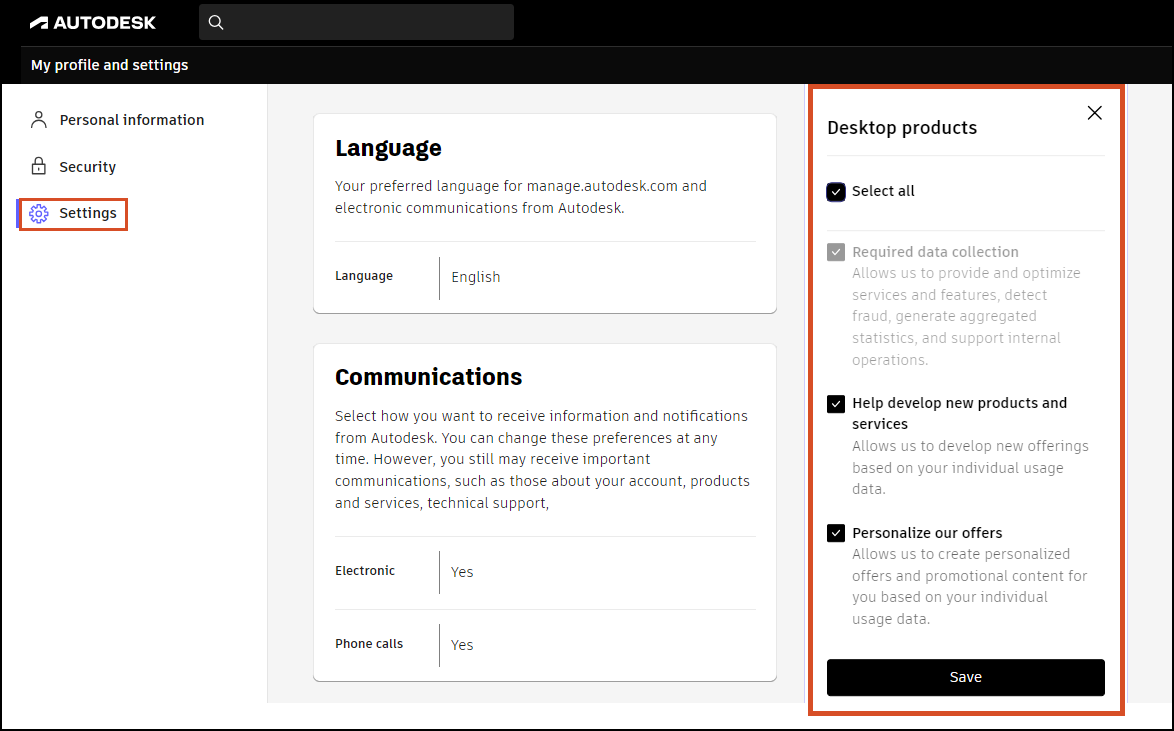Toggle the Select all checkbox
Screen dimensions: 1174x731
[x=836, y=192]
